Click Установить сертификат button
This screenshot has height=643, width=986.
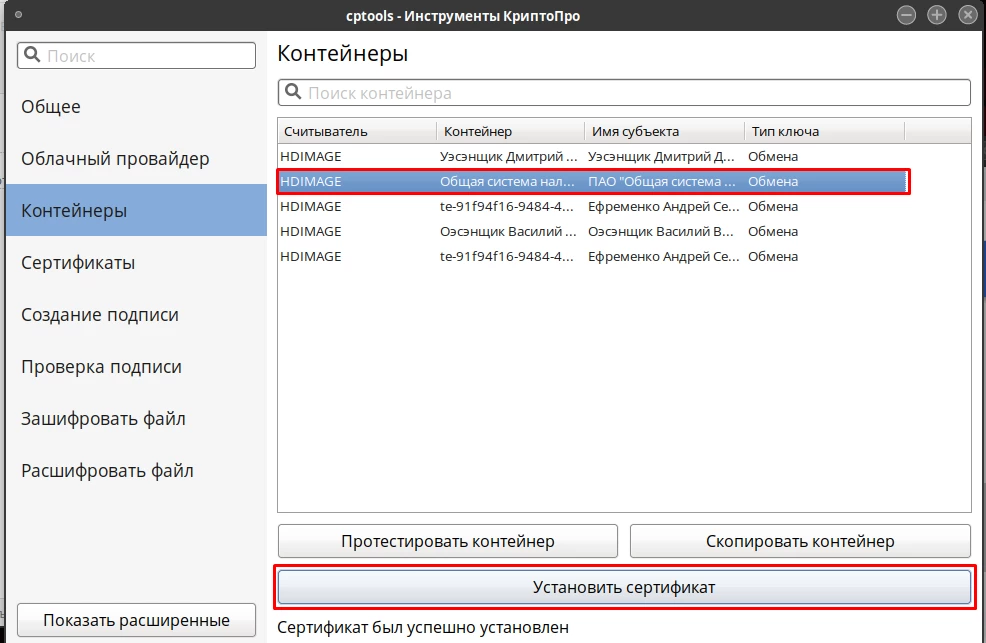pyautogui.click(x=624, y=587)
